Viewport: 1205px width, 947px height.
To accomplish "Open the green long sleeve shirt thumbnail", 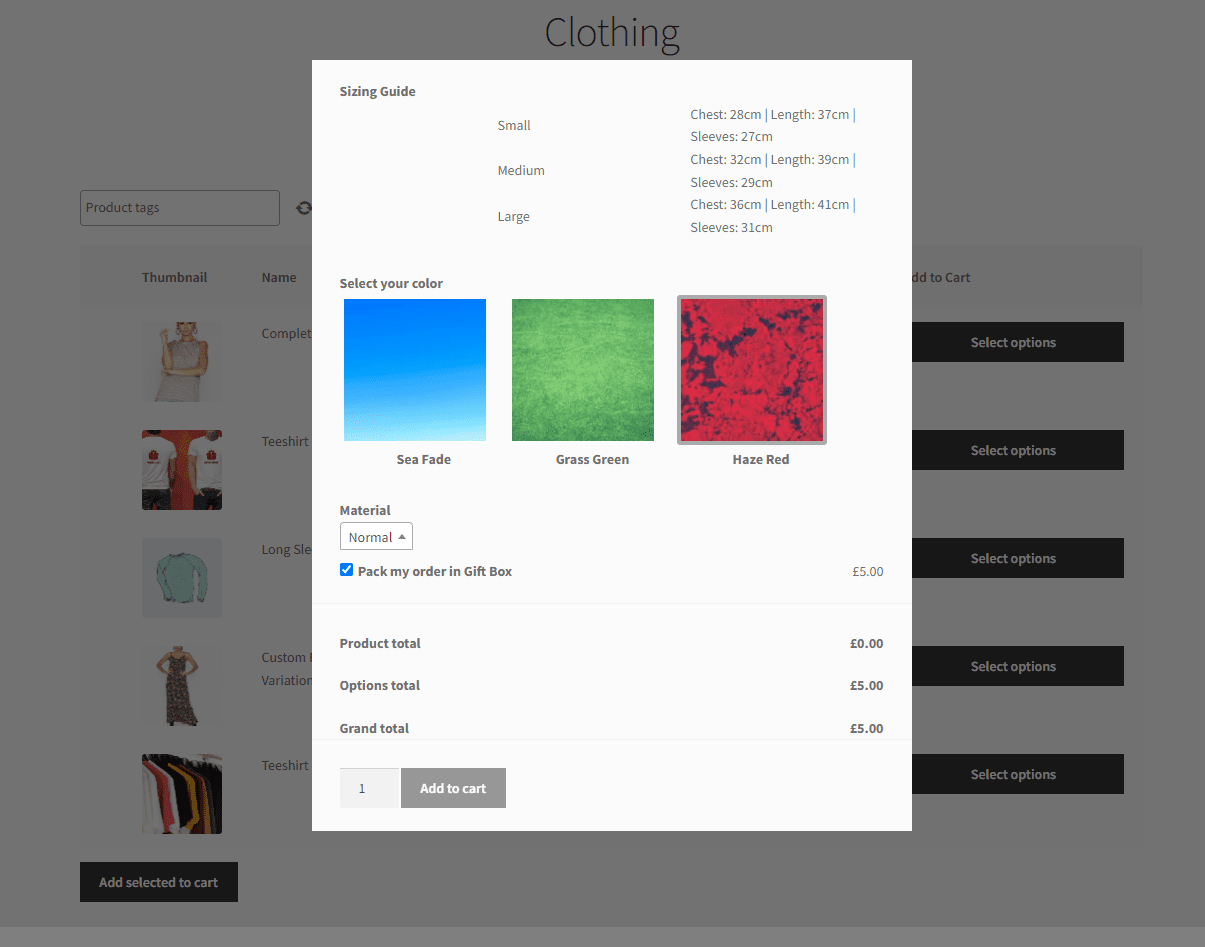I will [x=182, y=578].
